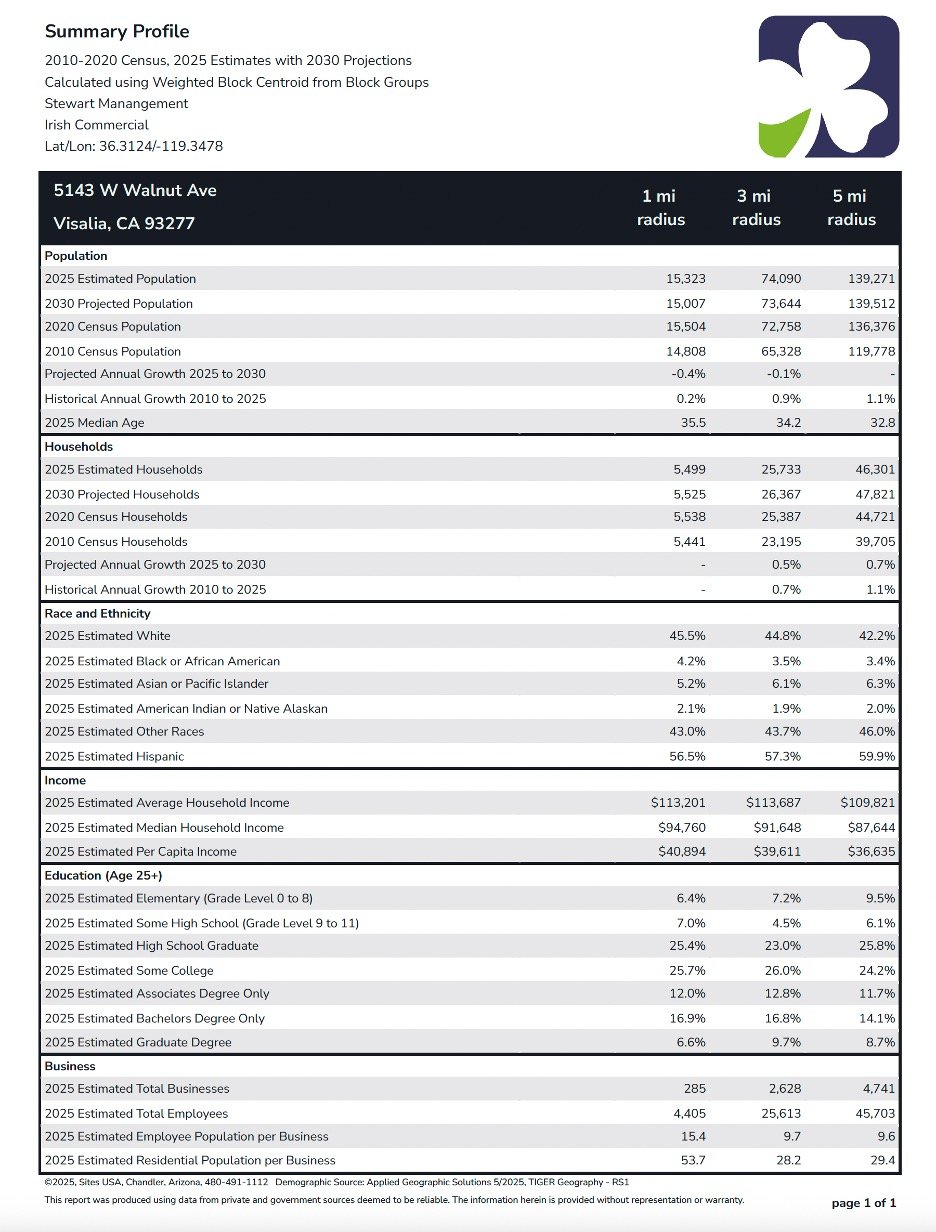The image size is (936, 1232).
Task: Click 2025 Estimated Total Employees row
Action: click(x=470, y=1113)
